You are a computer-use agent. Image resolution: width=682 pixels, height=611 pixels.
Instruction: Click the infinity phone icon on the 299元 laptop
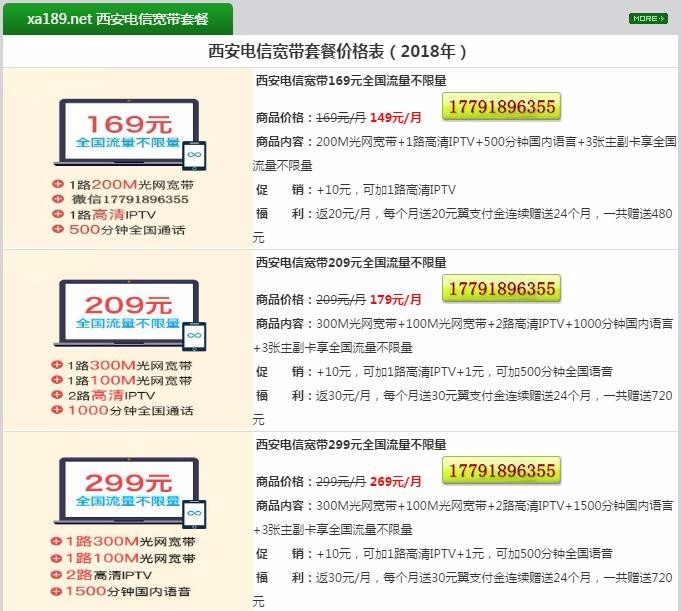click(194, 514)
